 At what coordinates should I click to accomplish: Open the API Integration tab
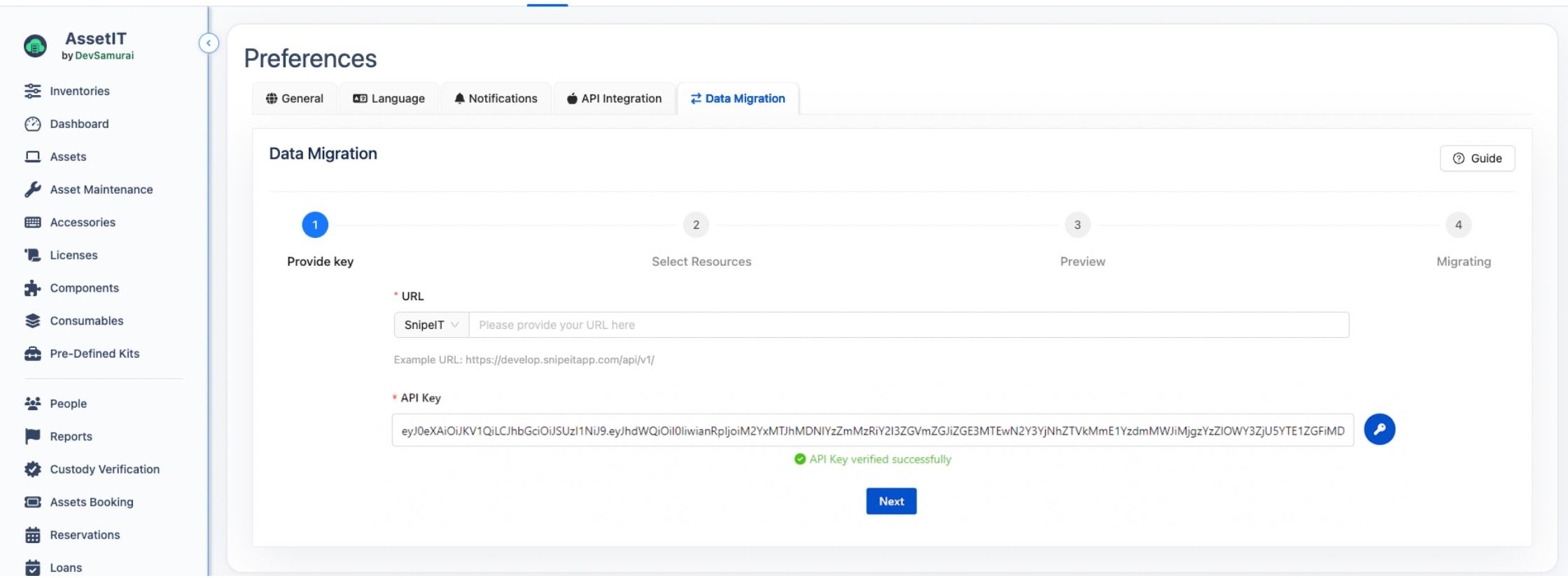point(614,99)
